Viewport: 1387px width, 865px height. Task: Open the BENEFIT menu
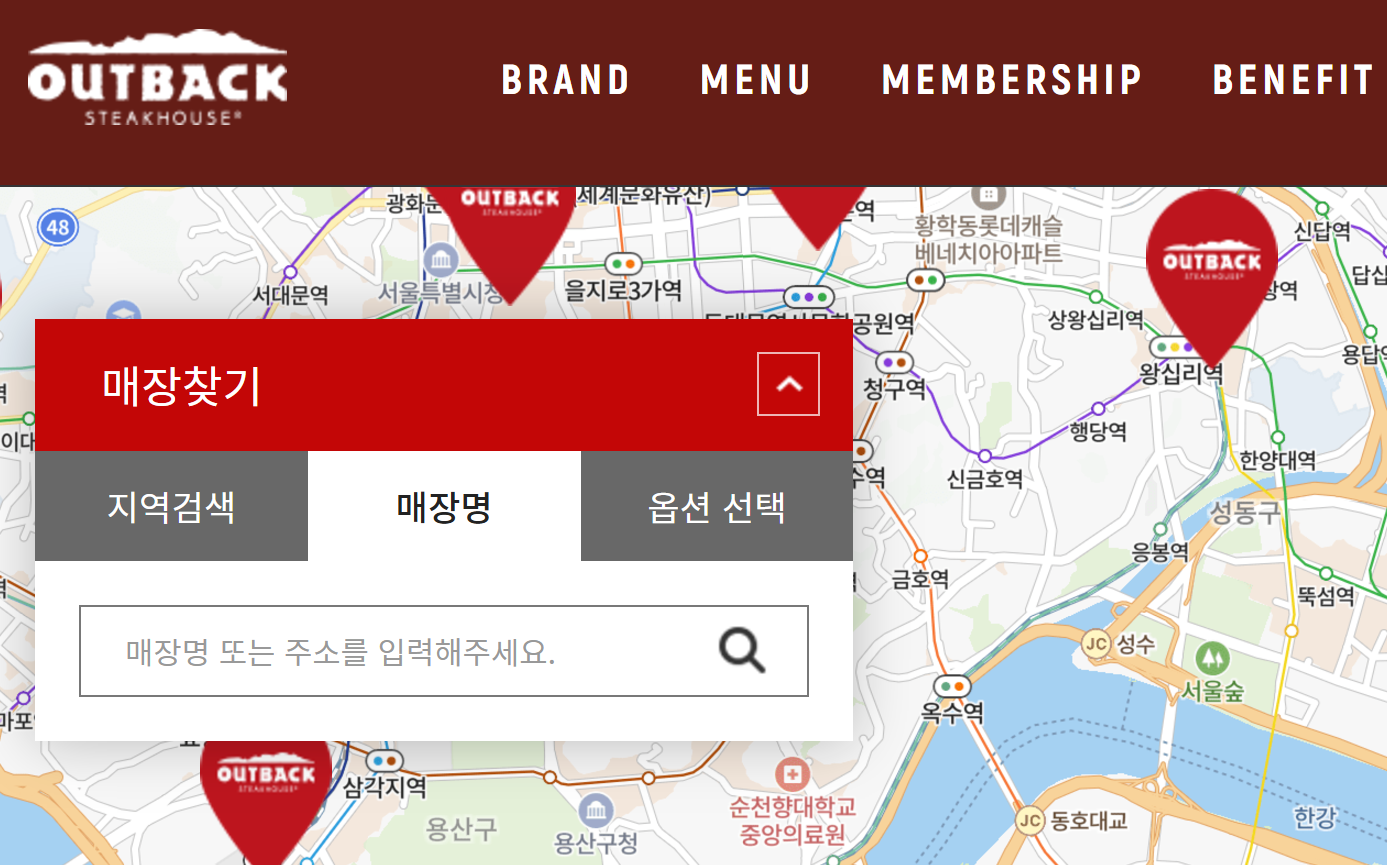(1294, 80)
